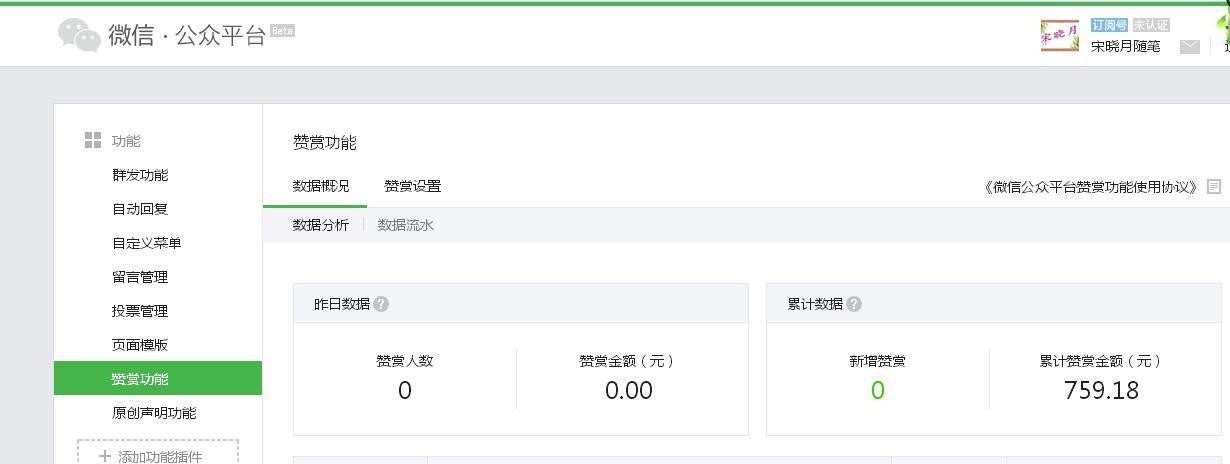Click the help icon beside 累计数据
The width and height of the screenshot is (1230, 464).
pyautogui.click(x=854, y=304)
